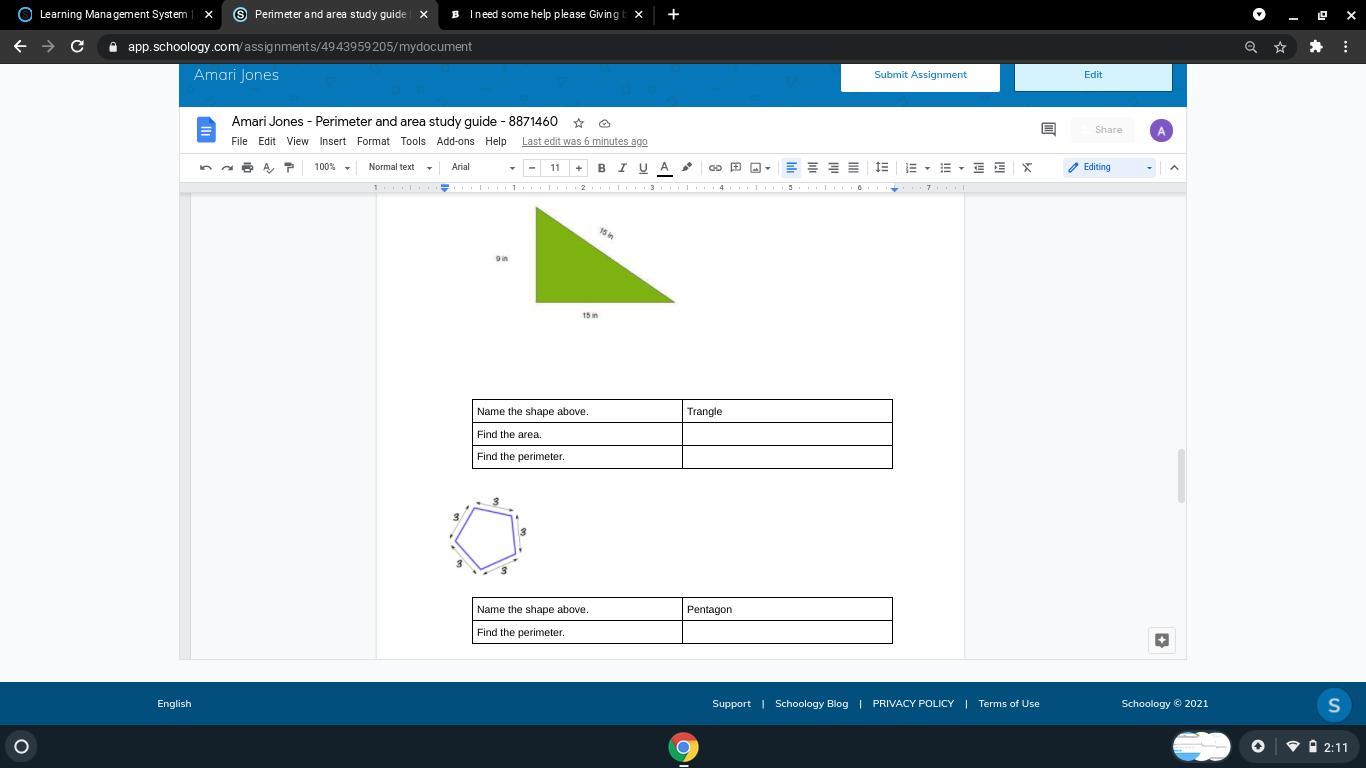
Task: Expand the Normal text style dropdown
Action: (x=399, y=168)
